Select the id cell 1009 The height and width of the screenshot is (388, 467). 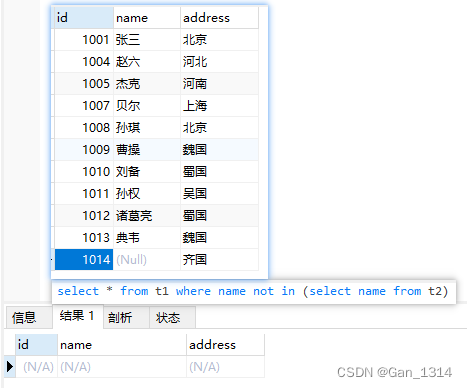84,150
